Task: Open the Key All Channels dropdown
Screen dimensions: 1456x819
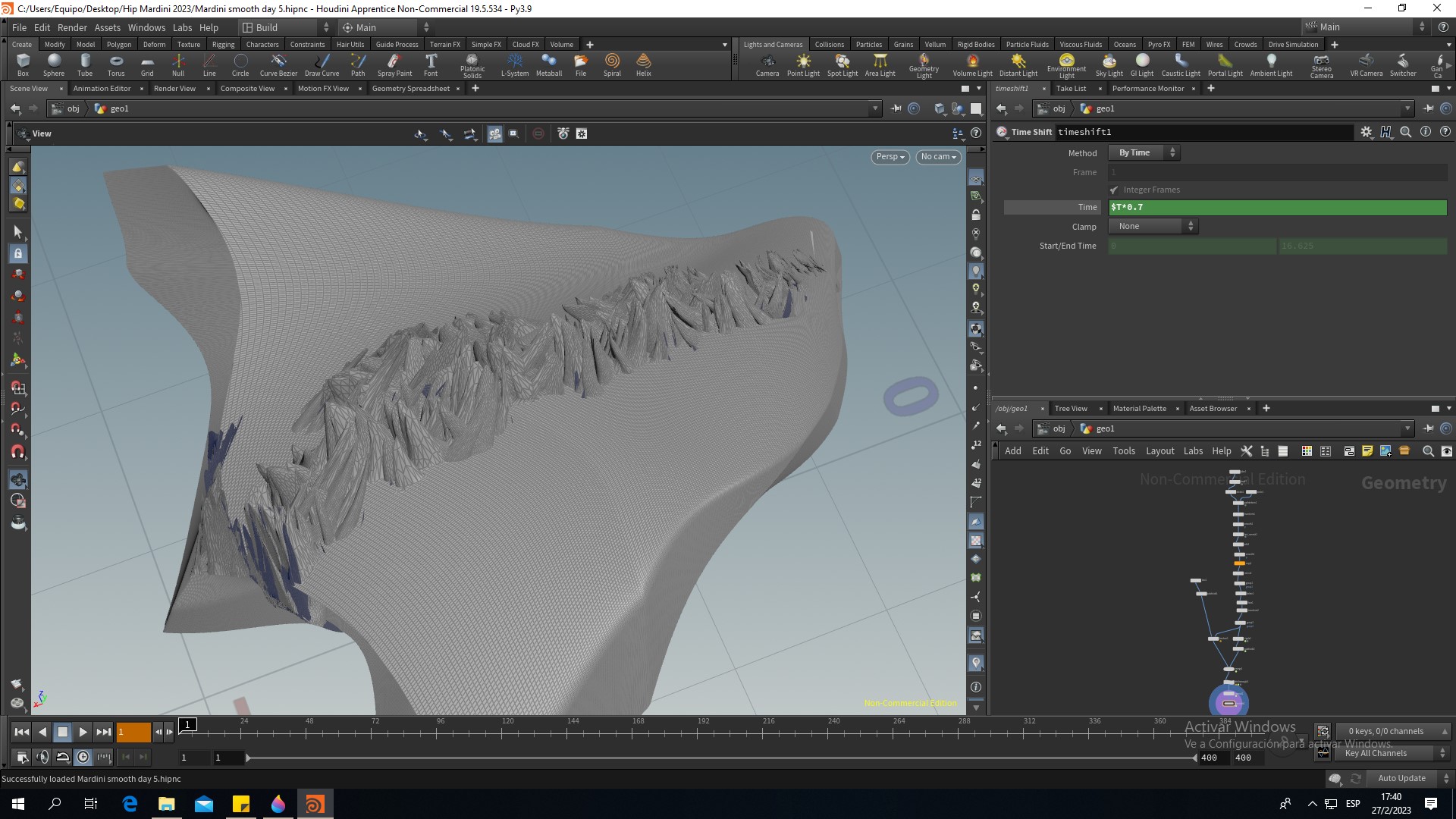Action: [x=1395, y=754]
